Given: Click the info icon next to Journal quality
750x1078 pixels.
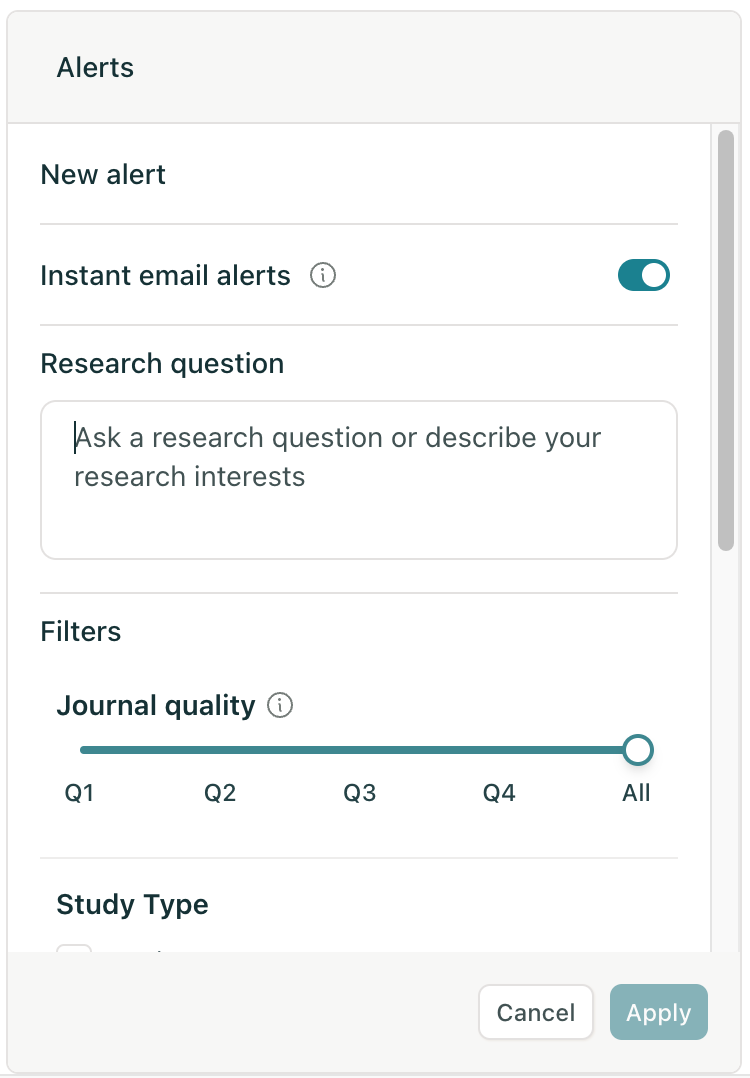Looking at the screenshot, I should coord(280,705).
